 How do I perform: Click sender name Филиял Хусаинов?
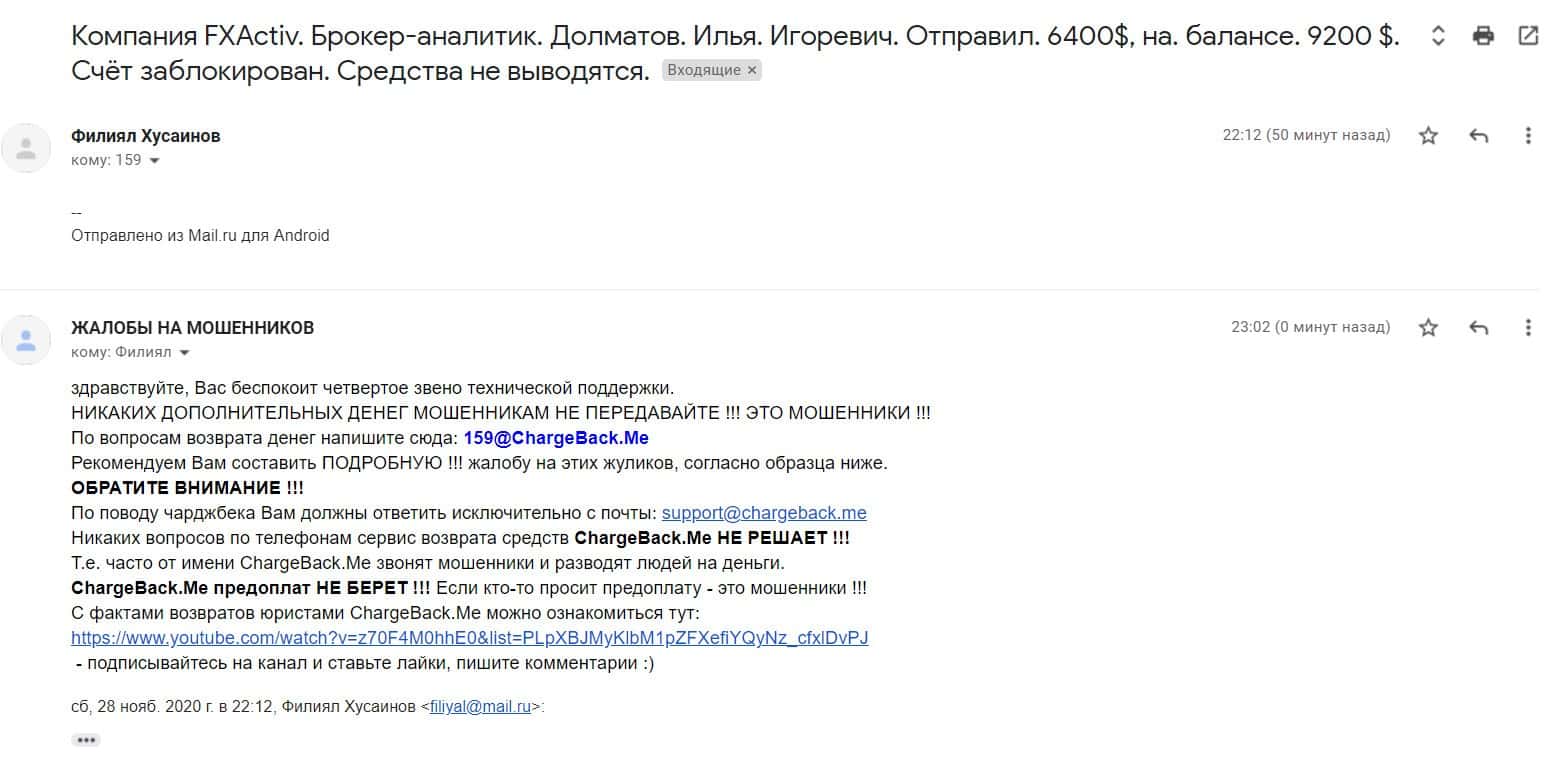point(146,136)
